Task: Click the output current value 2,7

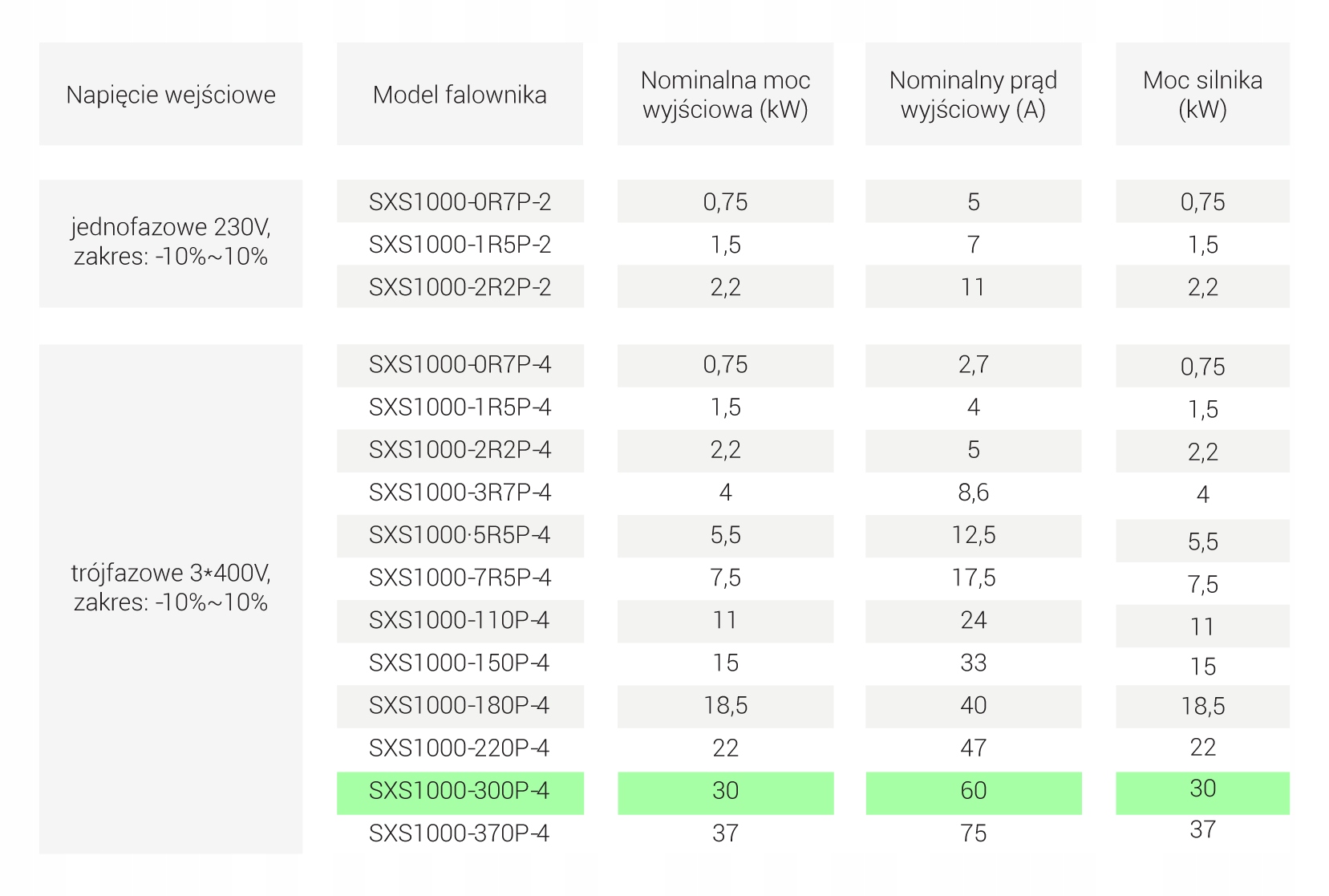Action: [973, 365]
